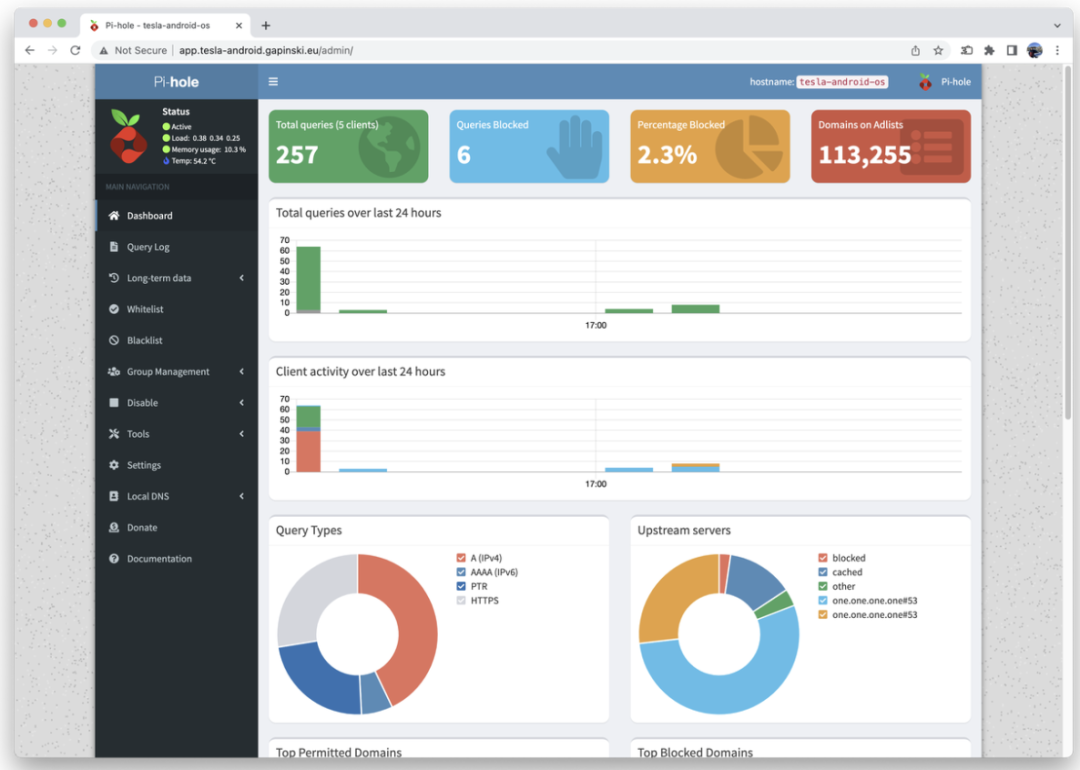Toggle the blue one.one.one.one#53 checkbox
Screen dimensions: 1080x770
[822, 601]
